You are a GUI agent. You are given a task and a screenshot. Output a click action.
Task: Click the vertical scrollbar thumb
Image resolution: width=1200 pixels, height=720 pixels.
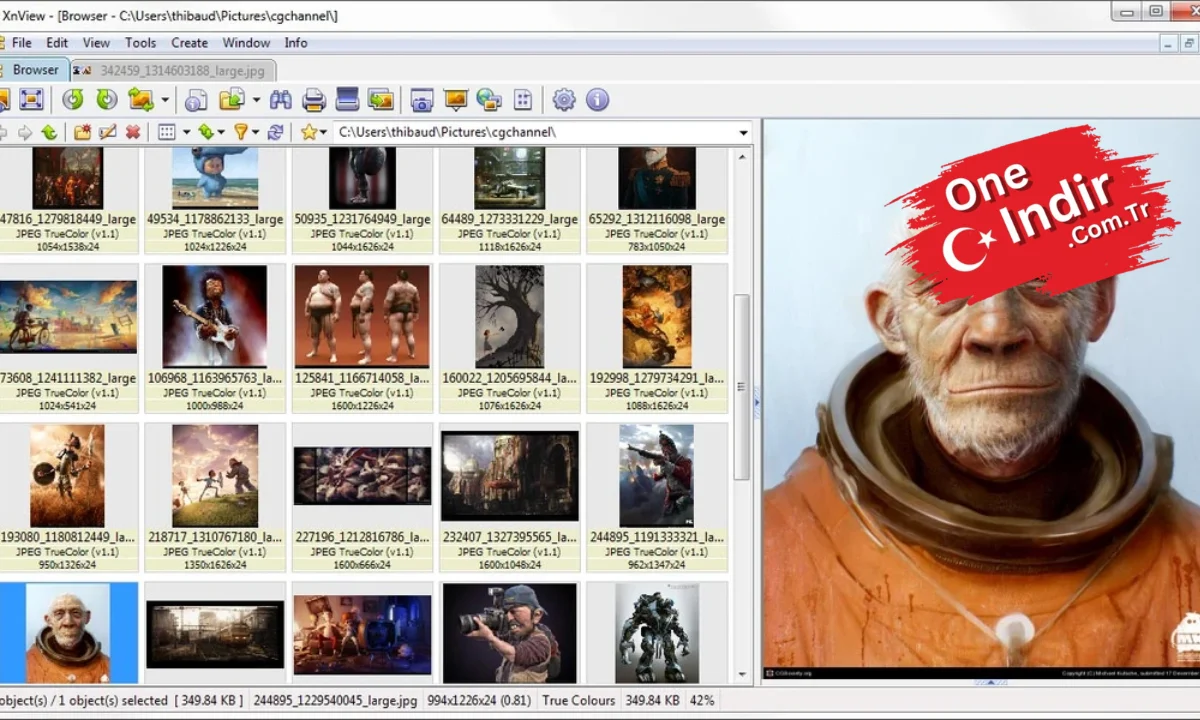click(742, 387)
